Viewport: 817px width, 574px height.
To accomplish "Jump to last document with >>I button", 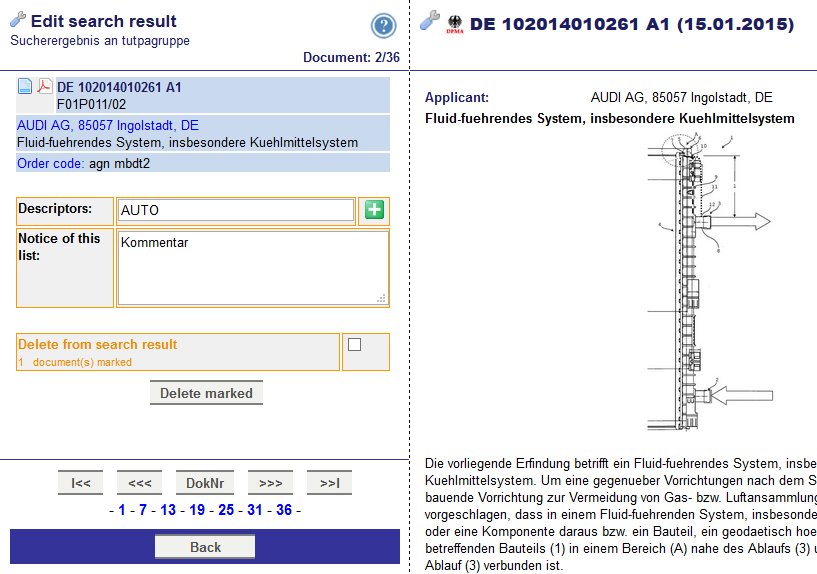I will [329, 483].
